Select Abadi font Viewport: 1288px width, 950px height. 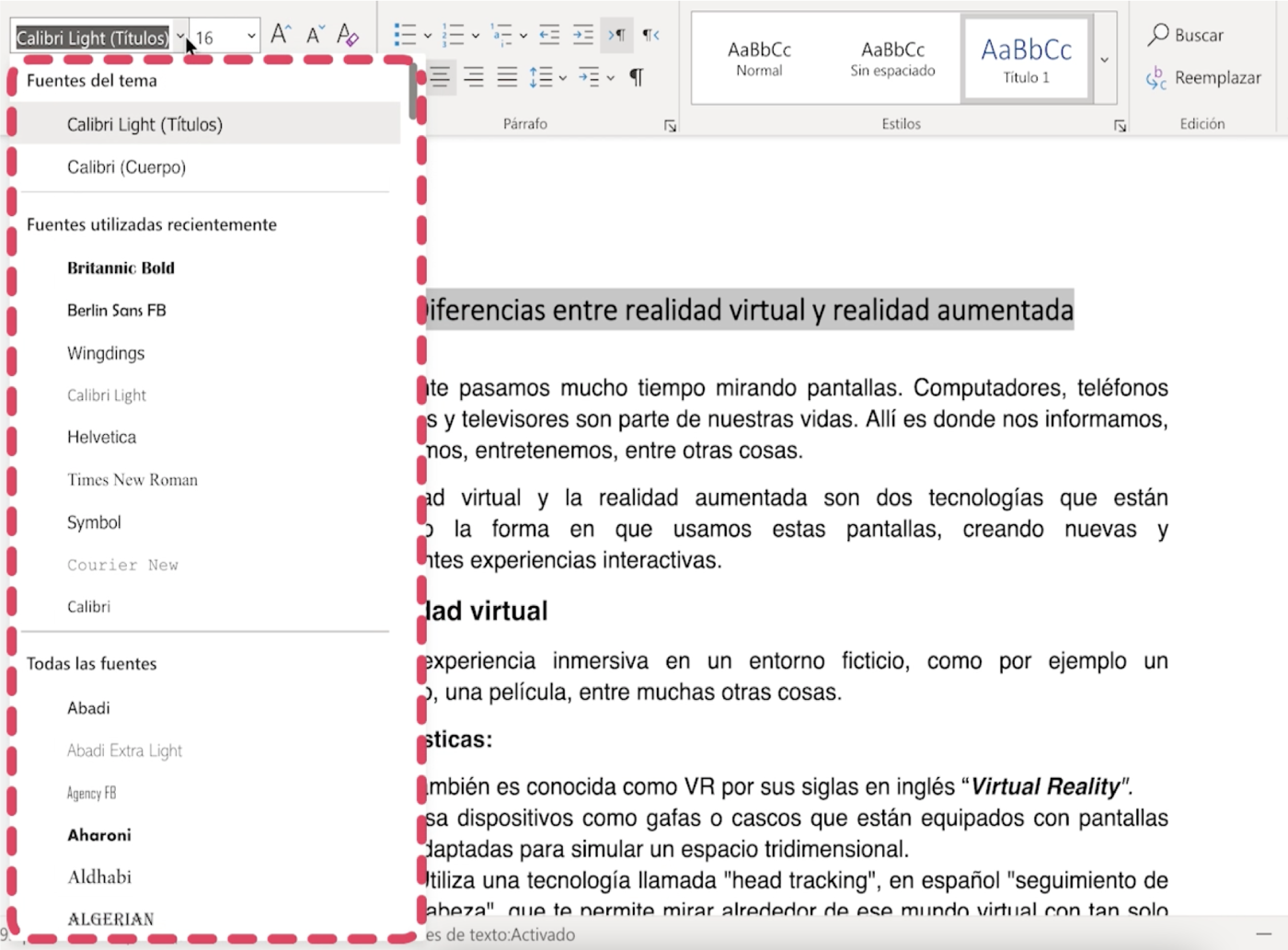click(x=209, y=708)
